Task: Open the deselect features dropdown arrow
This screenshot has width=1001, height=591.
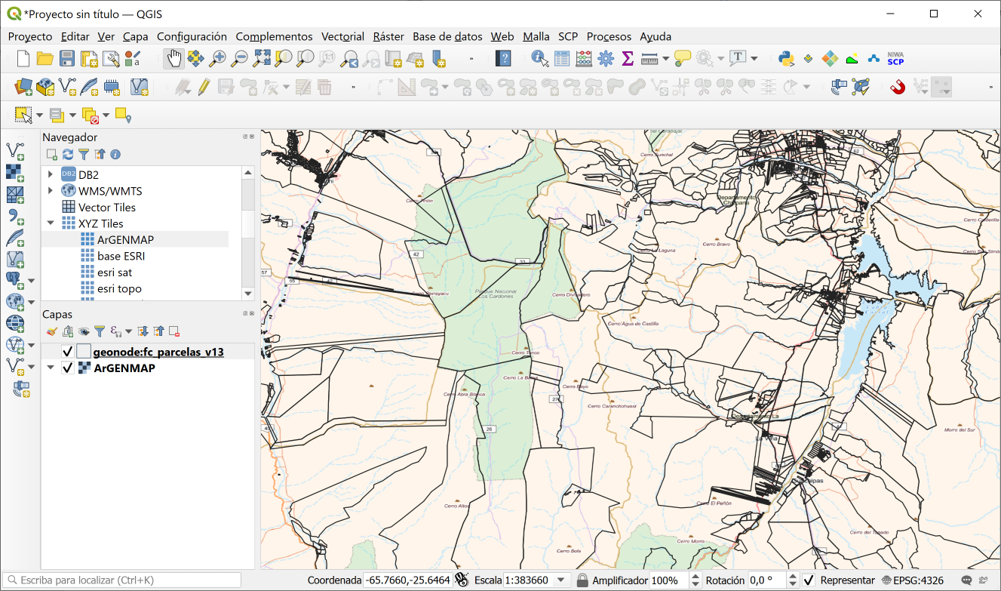Action: (106, 115)
